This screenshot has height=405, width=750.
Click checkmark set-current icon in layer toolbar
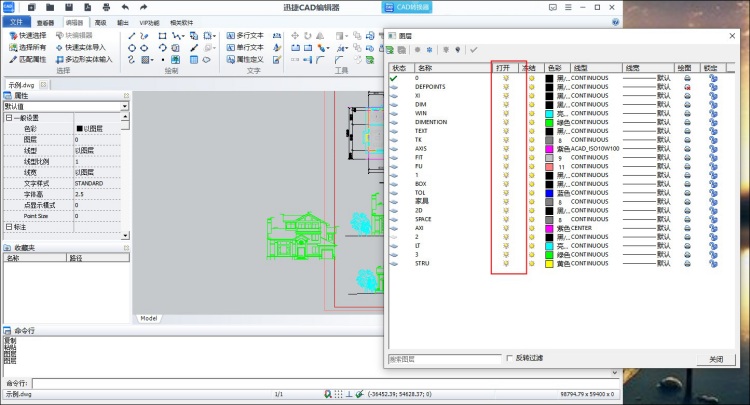click(474, 50)
